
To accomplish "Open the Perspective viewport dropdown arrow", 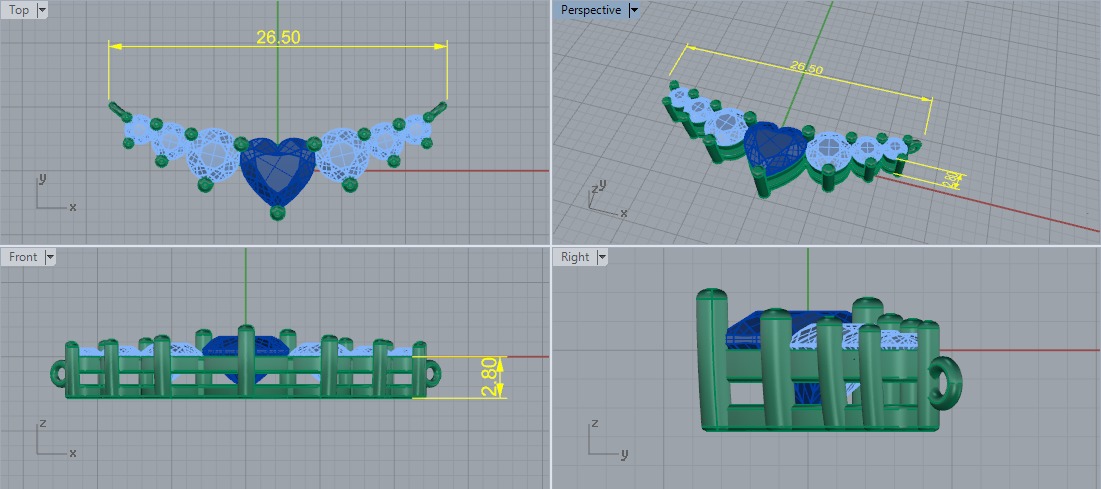I will [x=634, y=10].
